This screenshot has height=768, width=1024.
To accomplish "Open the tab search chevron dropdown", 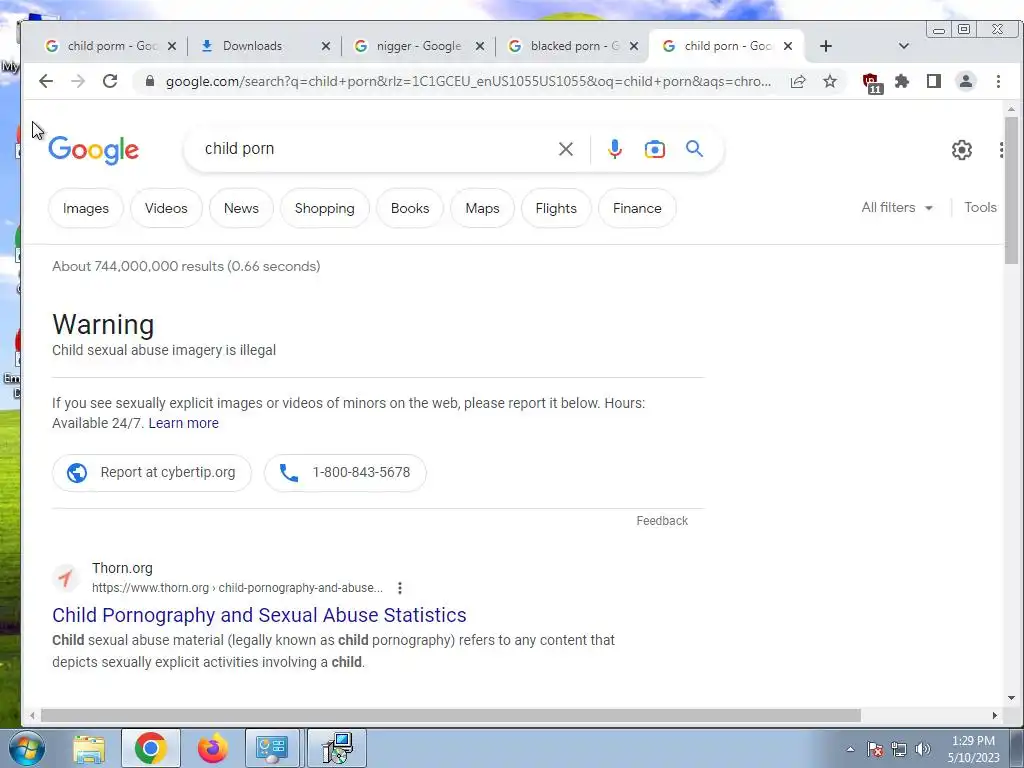I will [904, 46].
